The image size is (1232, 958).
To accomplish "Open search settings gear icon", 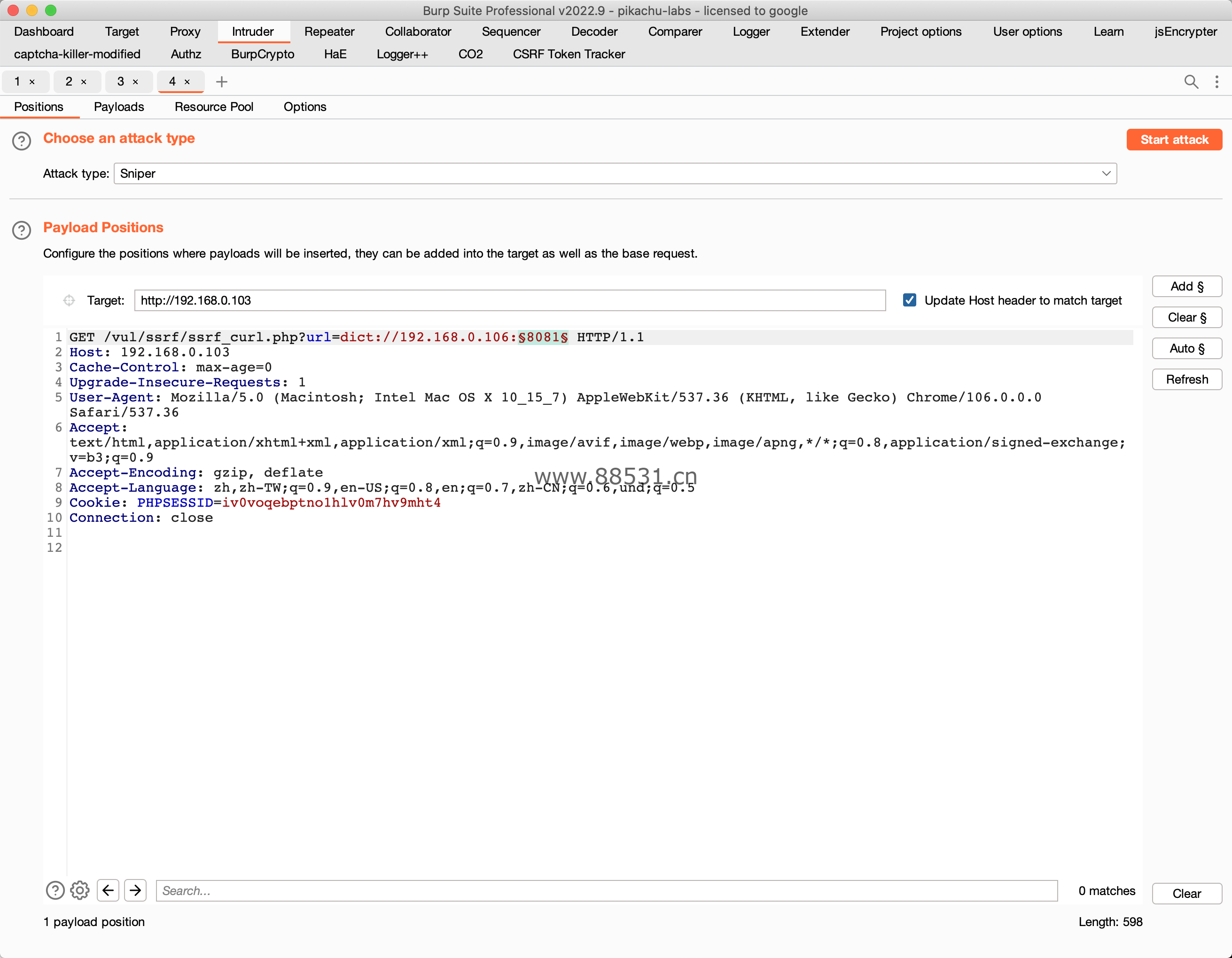I will [x=79, y=890].
